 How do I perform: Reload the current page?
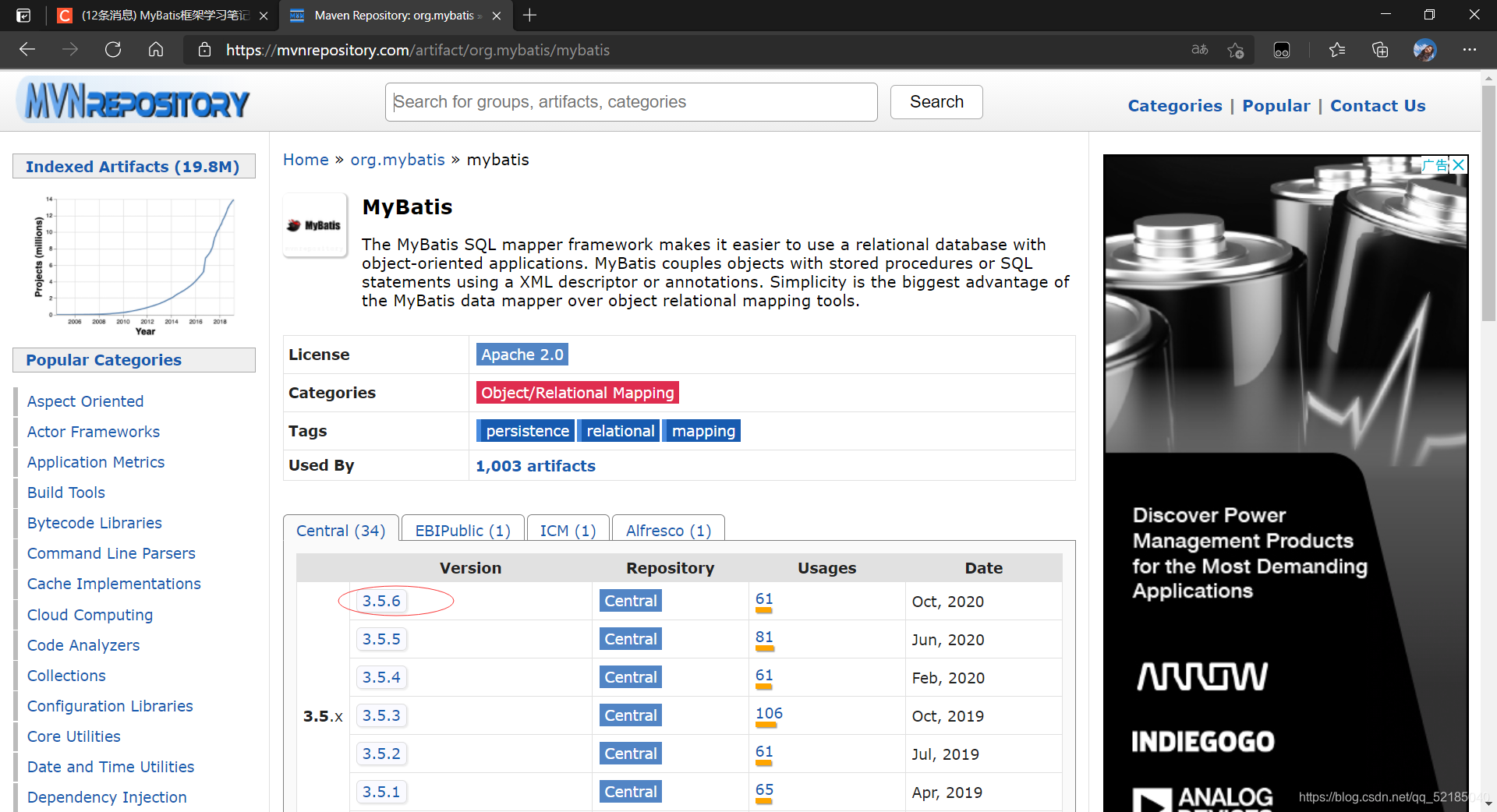coord(113,50)
